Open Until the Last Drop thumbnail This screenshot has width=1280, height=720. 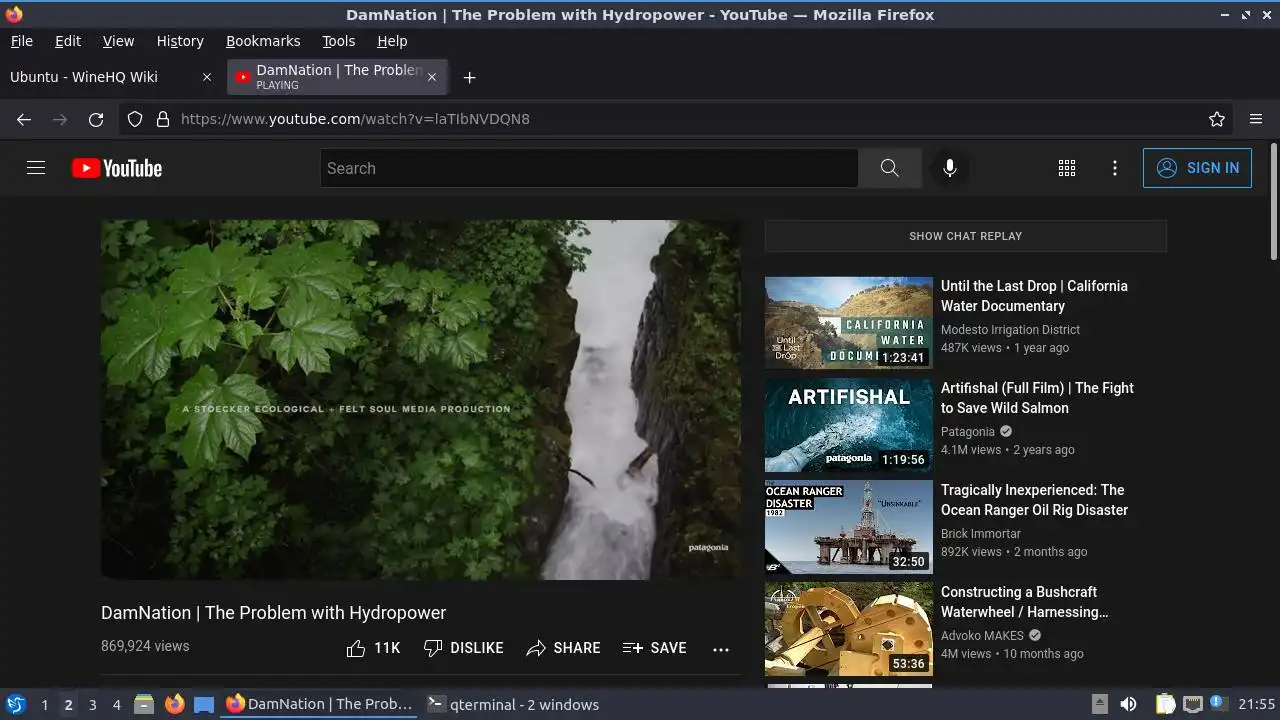pos(848,323)
